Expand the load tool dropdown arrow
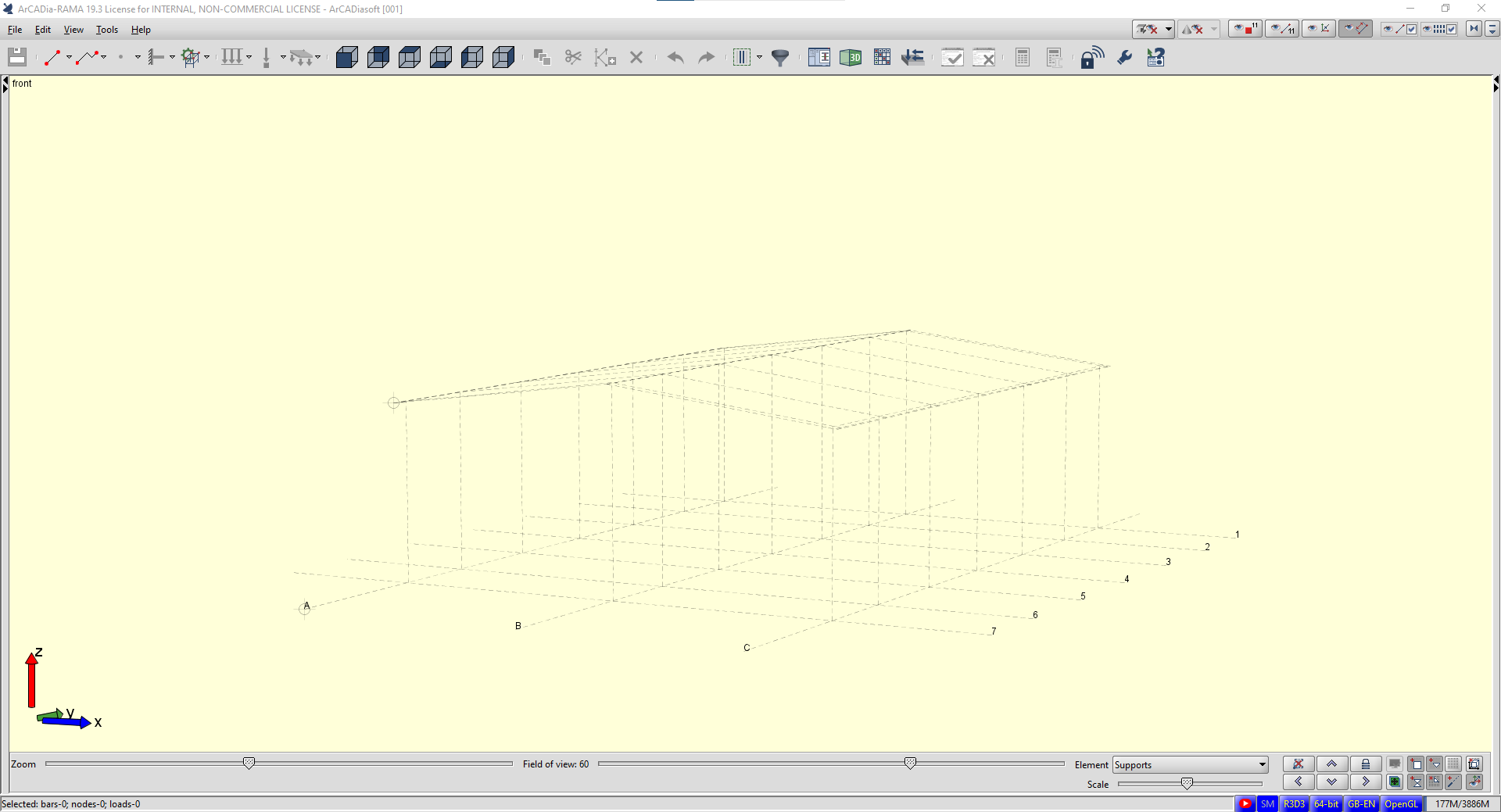The height and width of the screenshot is (812, 1501). pyautogui.click(x=248, y=57)
